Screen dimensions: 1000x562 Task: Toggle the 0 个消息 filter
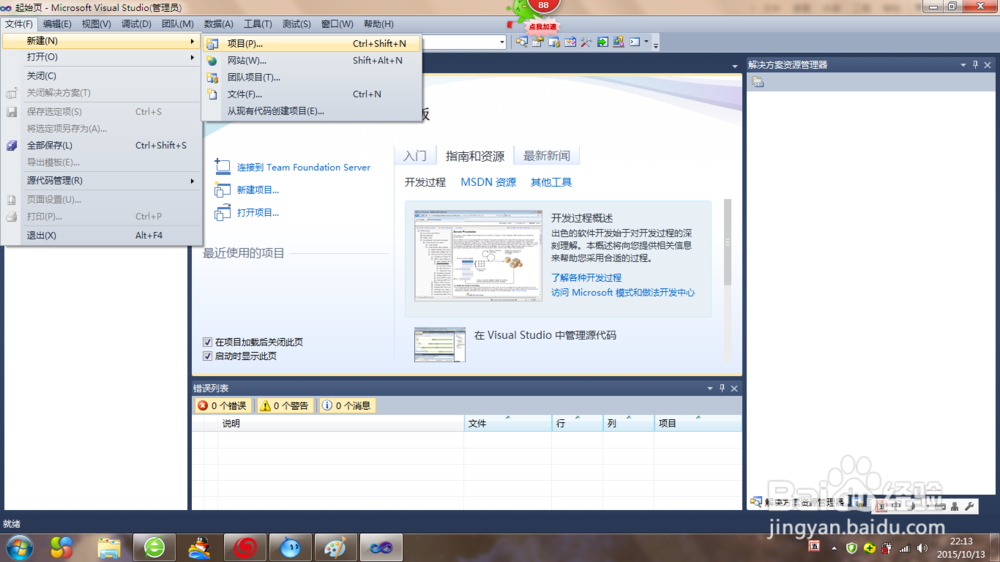point(347,406)
